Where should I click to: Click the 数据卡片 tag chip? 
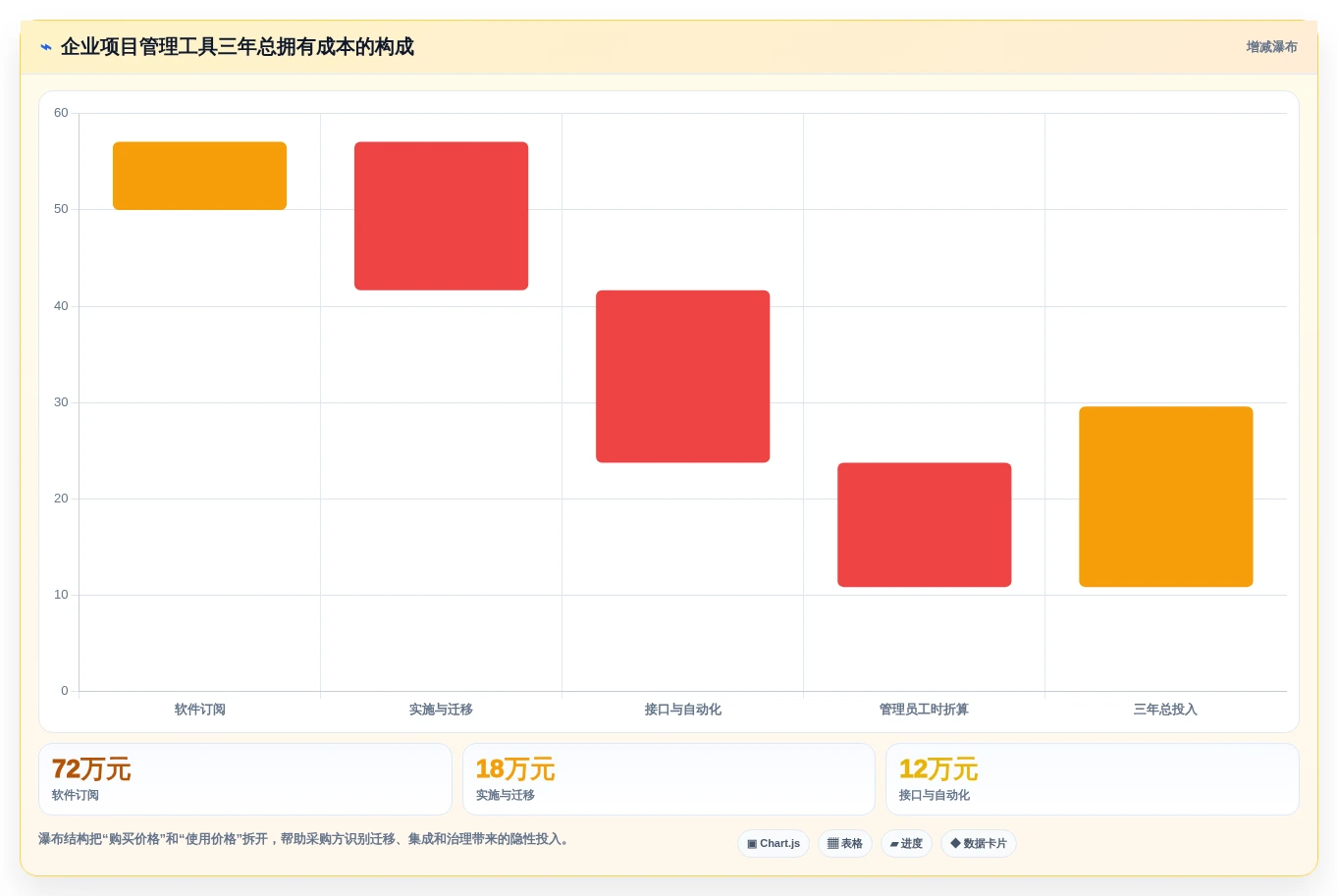(979, 844)
